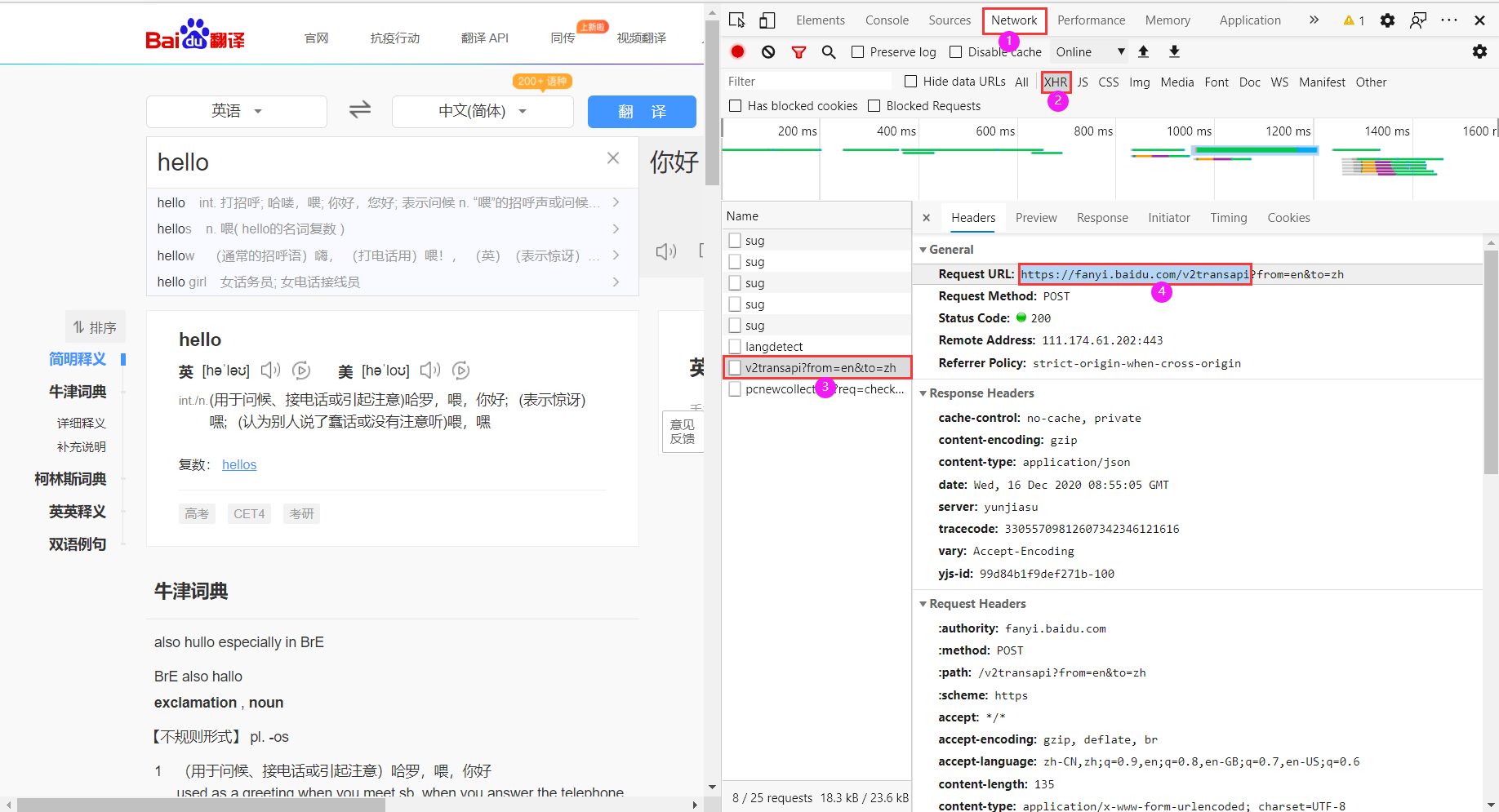Screen dimensions: 1499x812
Task: Click the 排序 sort button
Action: [96, 327]
